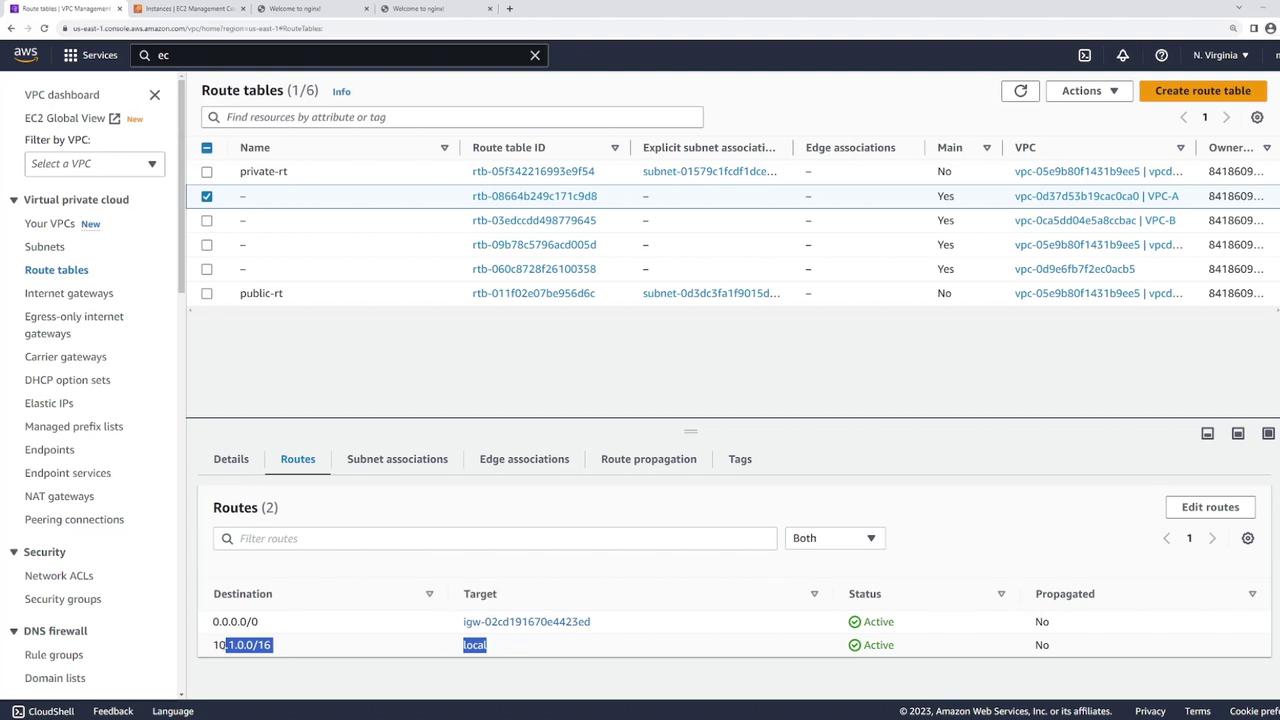
Task: Switch to the Route propagation tab
Action: [x=648, y=459]
